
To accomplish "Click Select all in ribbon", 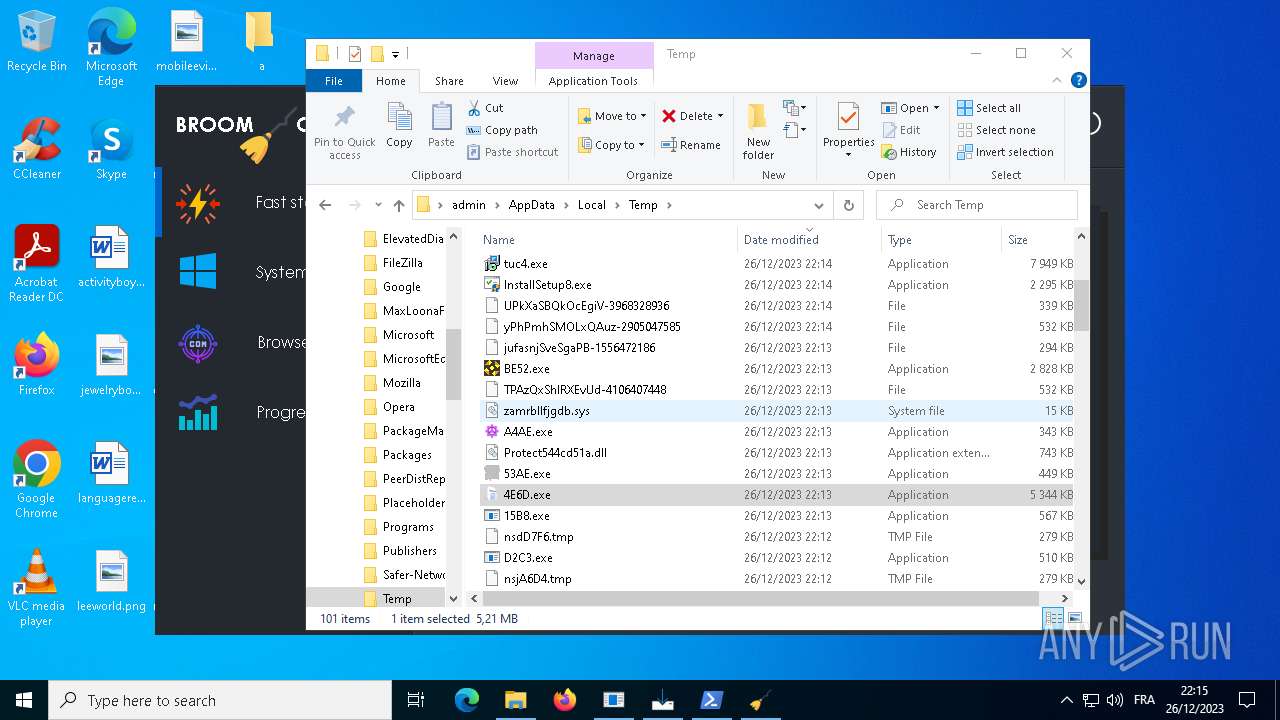I will [x=989, y=108].
